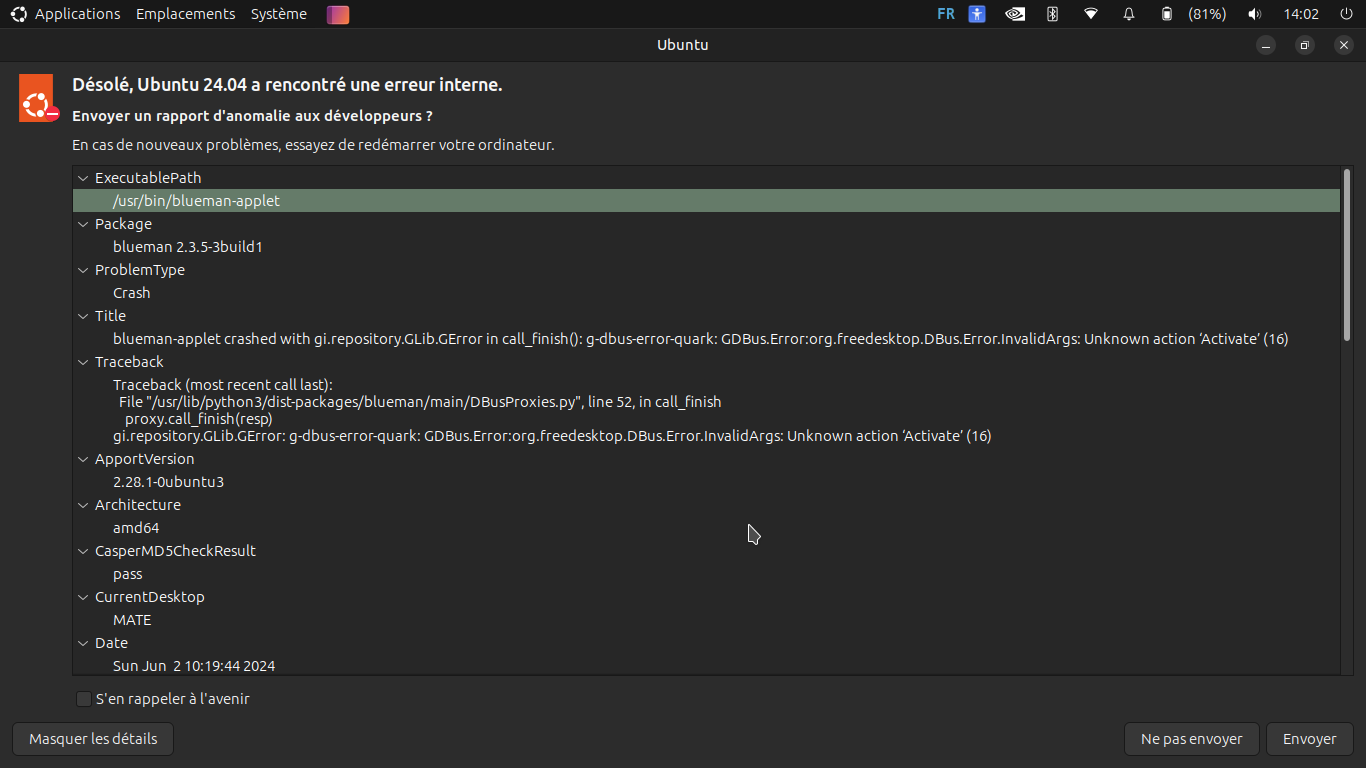Collapse the ProblemType entry
This screenshot has width=1366, height=768.
point(83,270)
